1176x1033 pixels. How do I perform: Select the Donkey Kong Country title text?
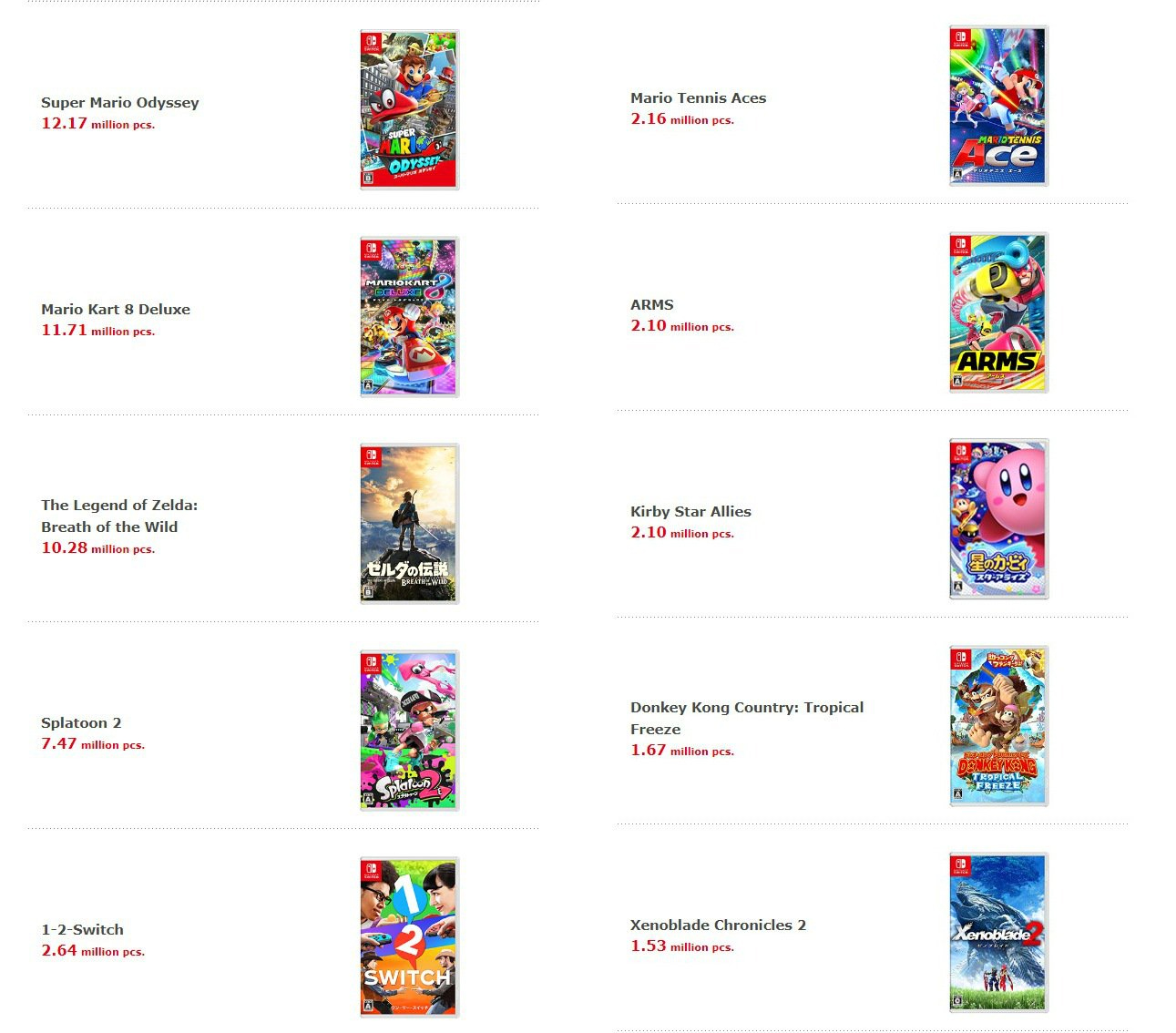(x=747, y=718)
